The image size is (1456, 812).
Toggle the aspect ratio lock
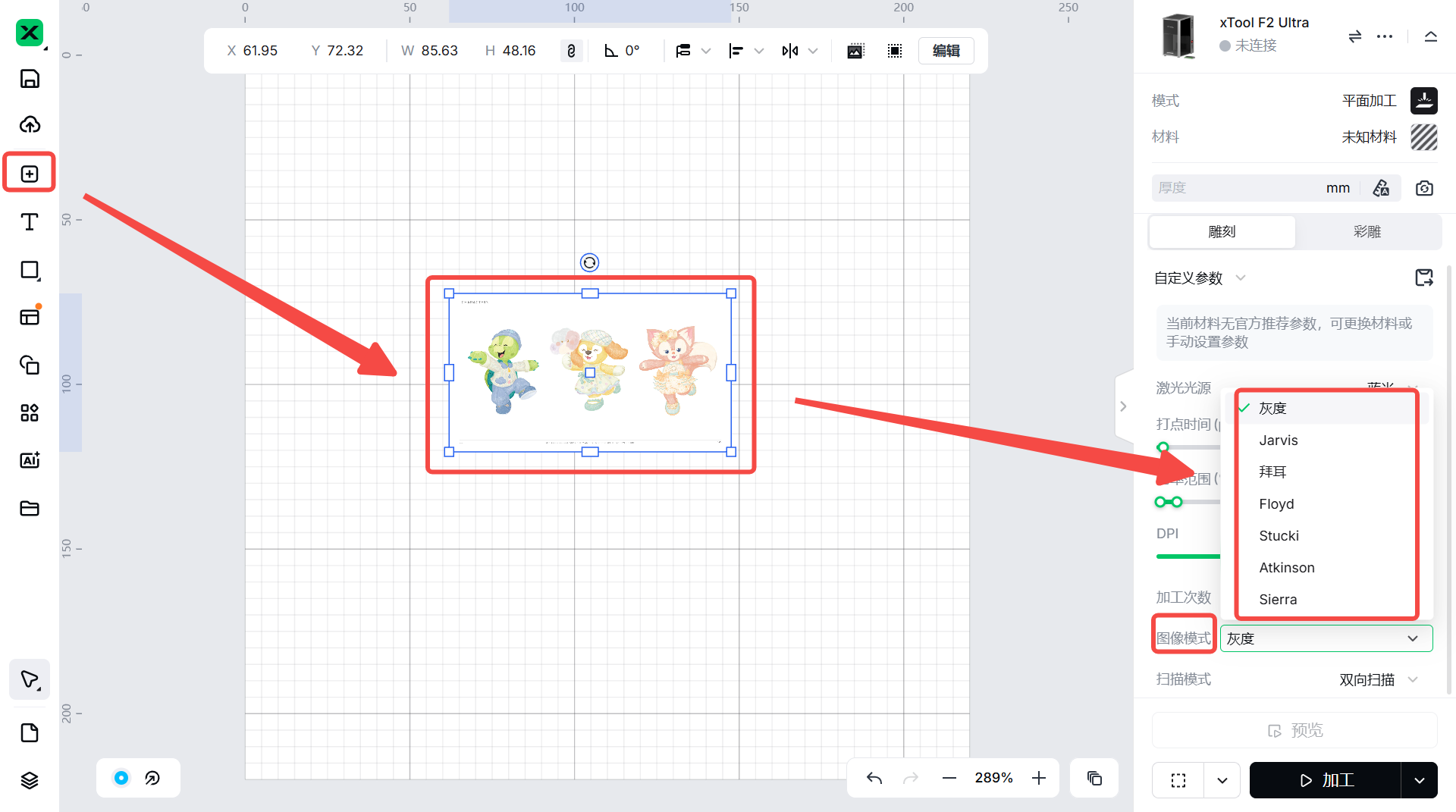pyautogui.click(x=571, y=51)
